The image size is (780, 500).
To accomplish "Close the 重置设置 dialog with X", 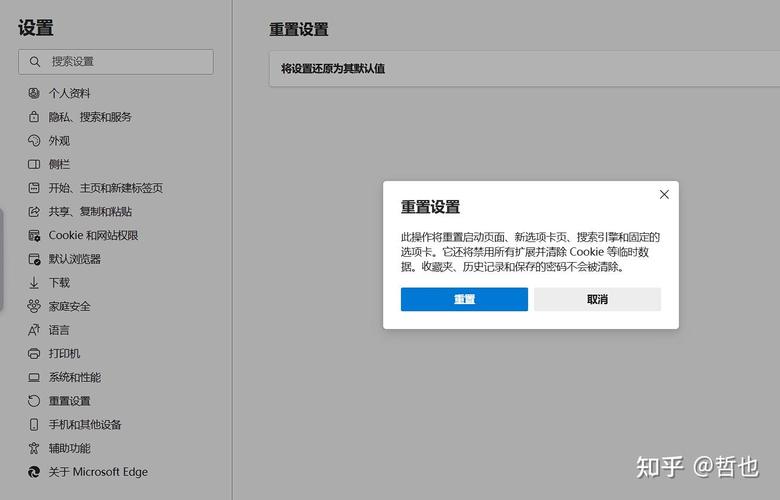I will (664, 195).
